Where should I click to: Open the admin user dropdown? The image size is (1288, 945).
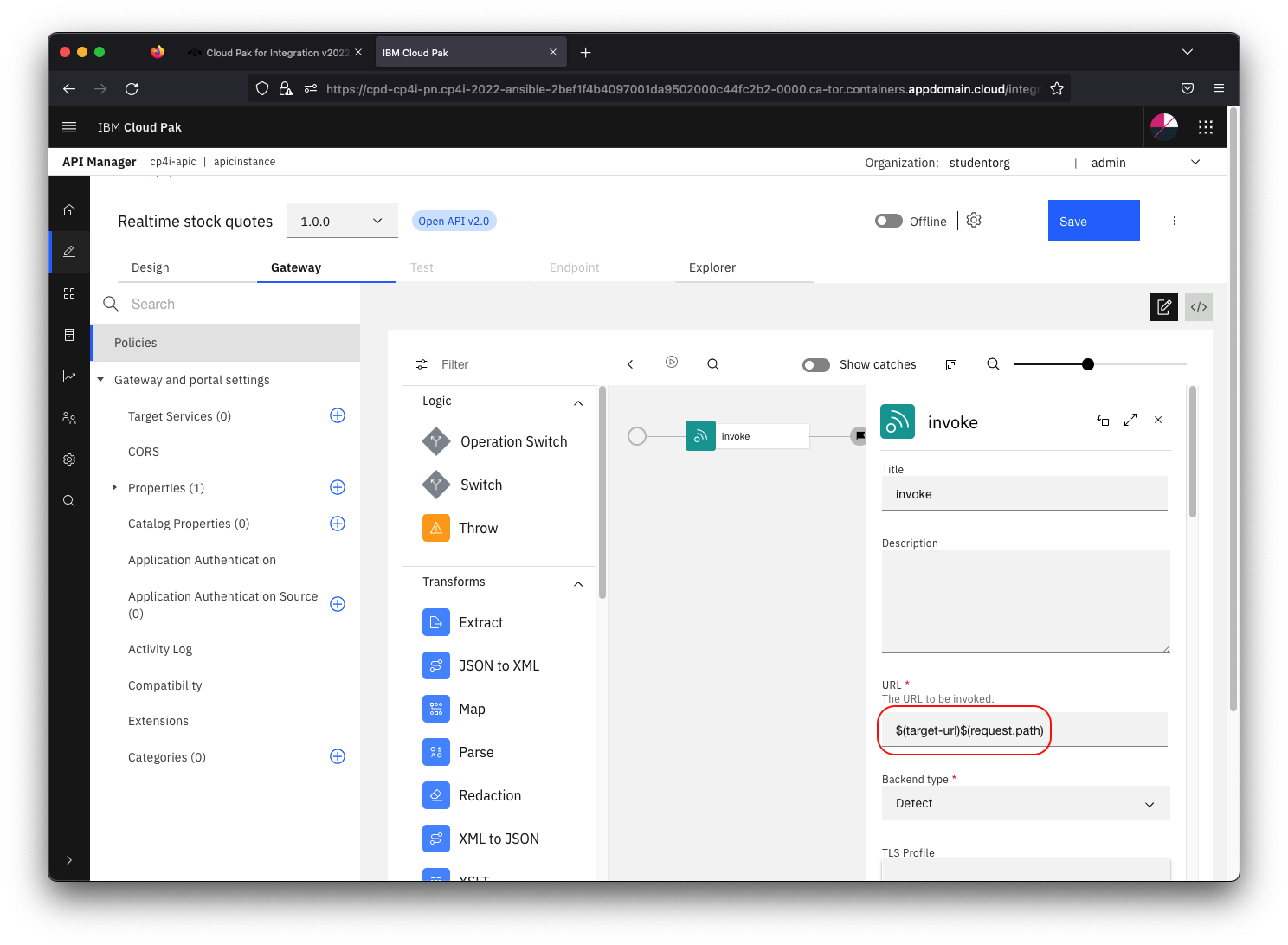1145,163
